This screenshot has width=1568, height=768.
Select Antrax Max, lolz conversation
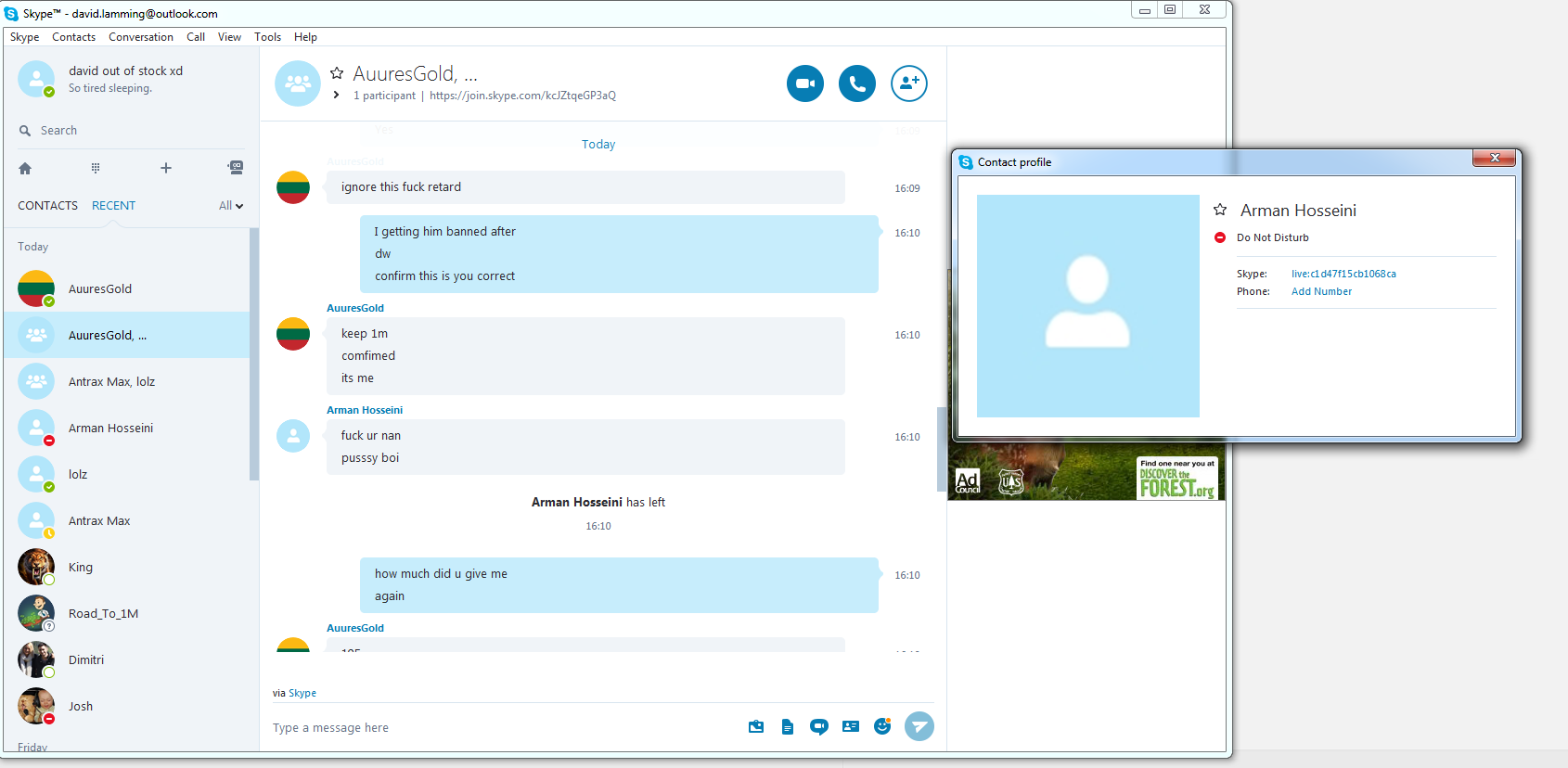(x=127, y=381)
